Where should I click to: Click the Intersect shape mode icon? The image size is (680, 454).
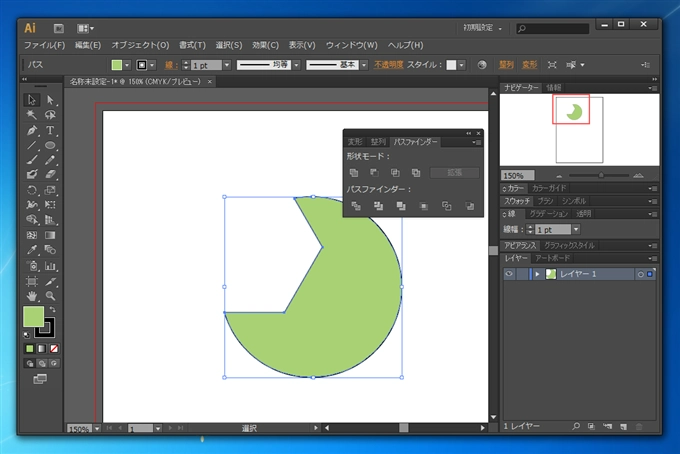pos(395,173)
